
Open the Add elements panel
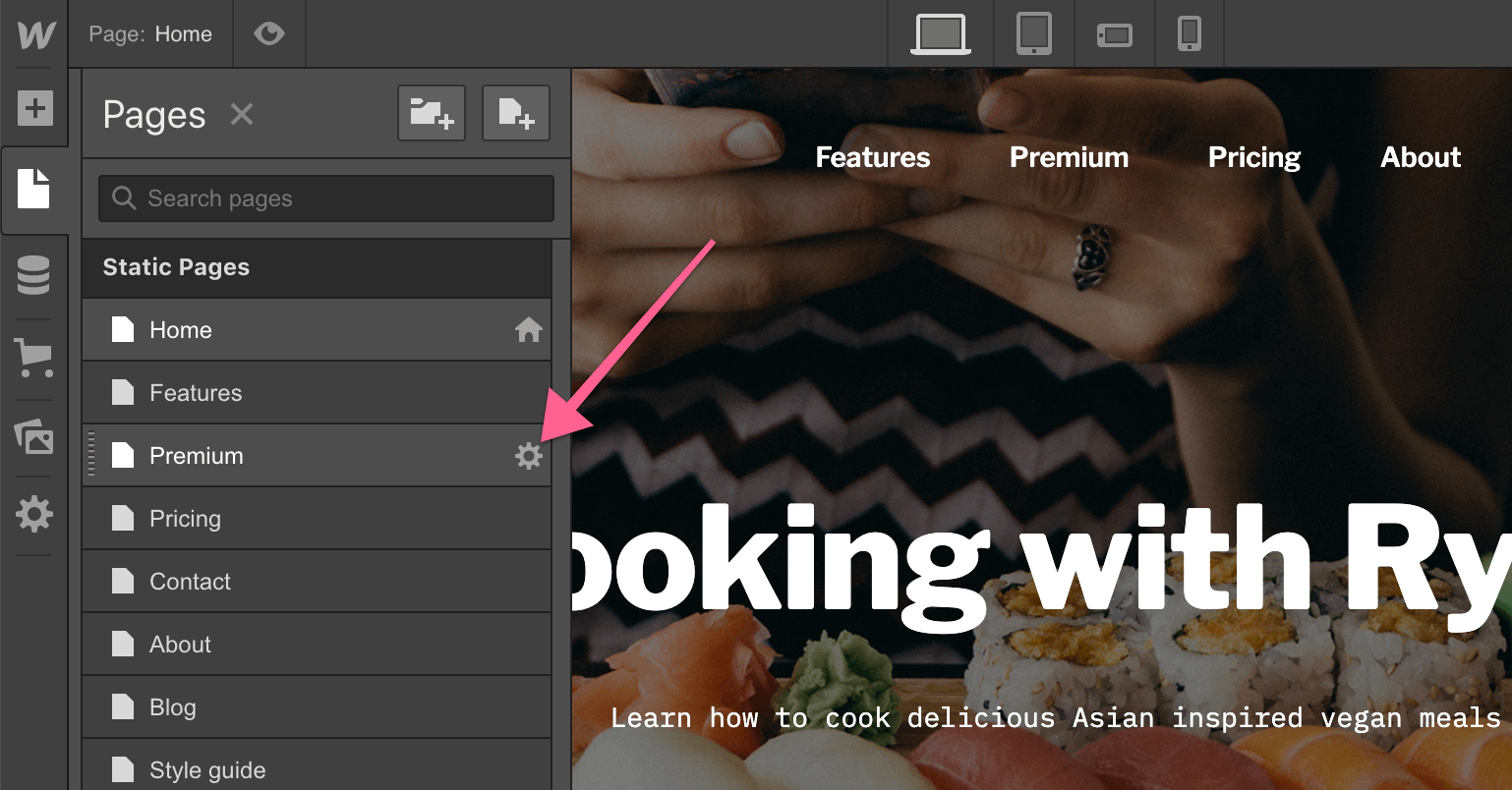click(34, 107)
